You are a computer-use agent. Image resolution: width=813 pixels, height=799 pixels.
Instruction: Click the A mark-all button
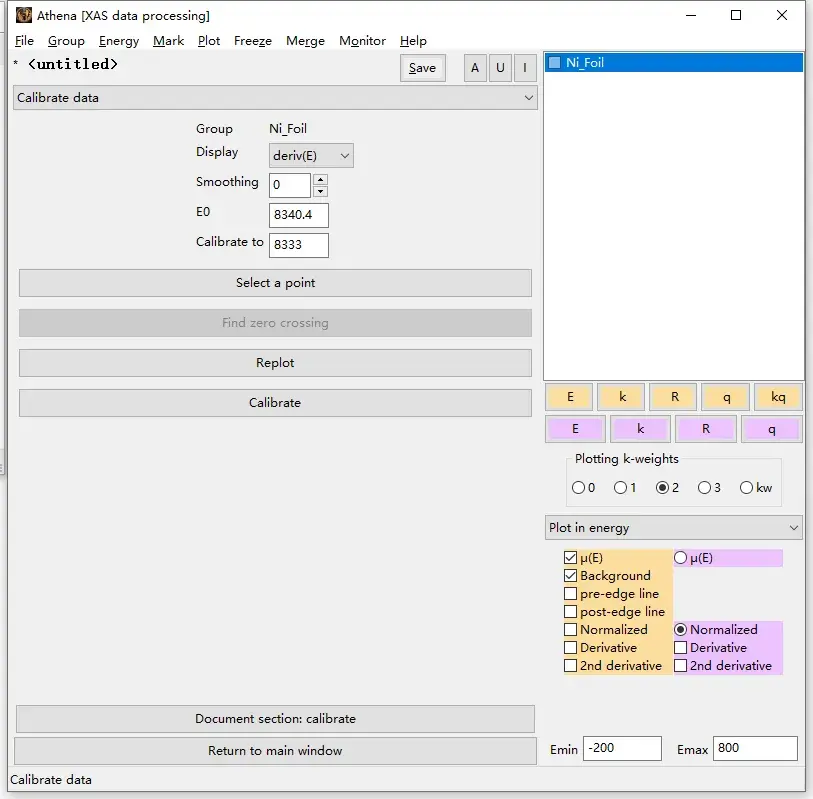point(475,68)
